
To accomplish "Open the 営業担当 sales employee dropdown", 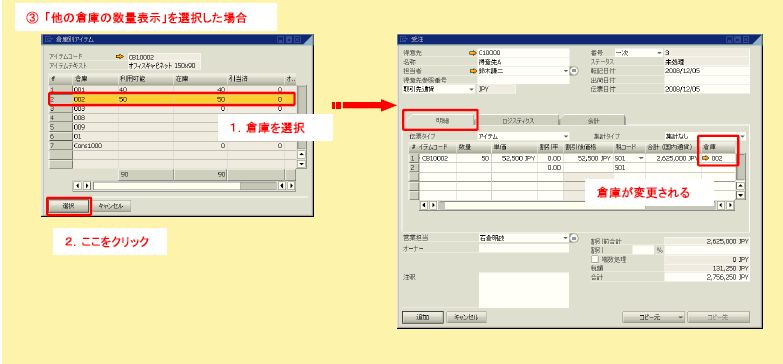I will click(x=566, y=238).
